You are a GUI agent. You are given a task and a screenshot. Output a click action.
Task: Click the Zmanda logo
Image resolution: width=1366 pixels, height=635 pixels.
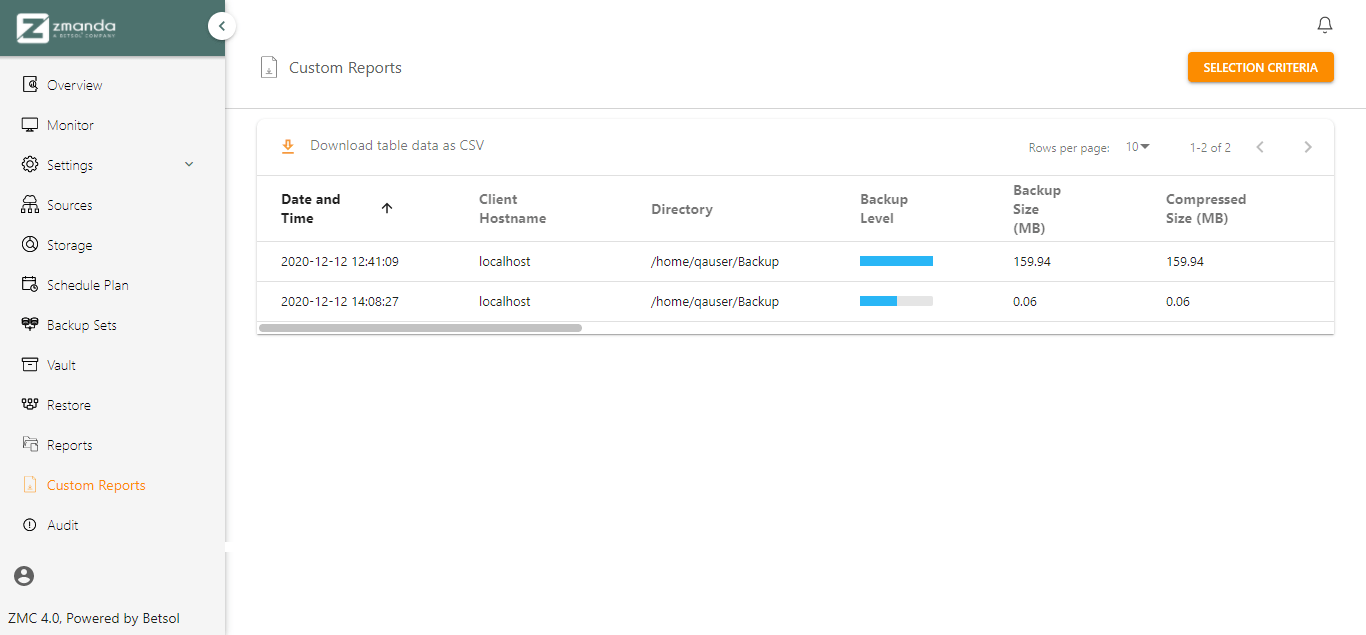coord(67,28)
